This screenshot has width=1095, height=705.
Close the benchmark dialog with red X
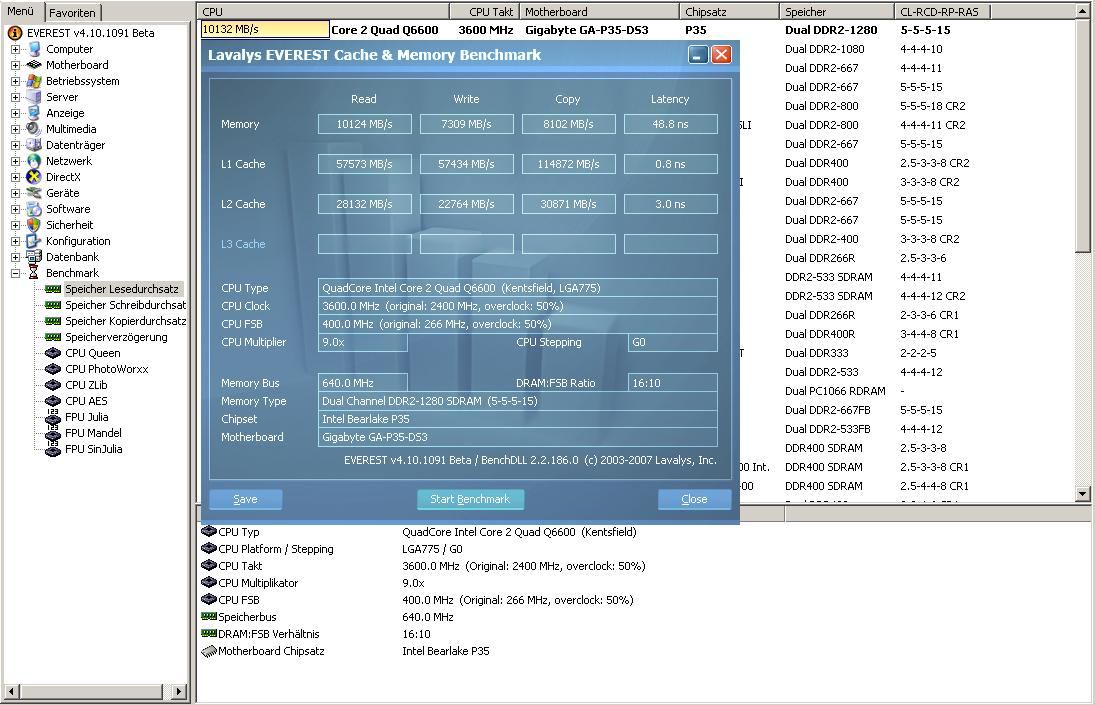[x=721, y=54]
